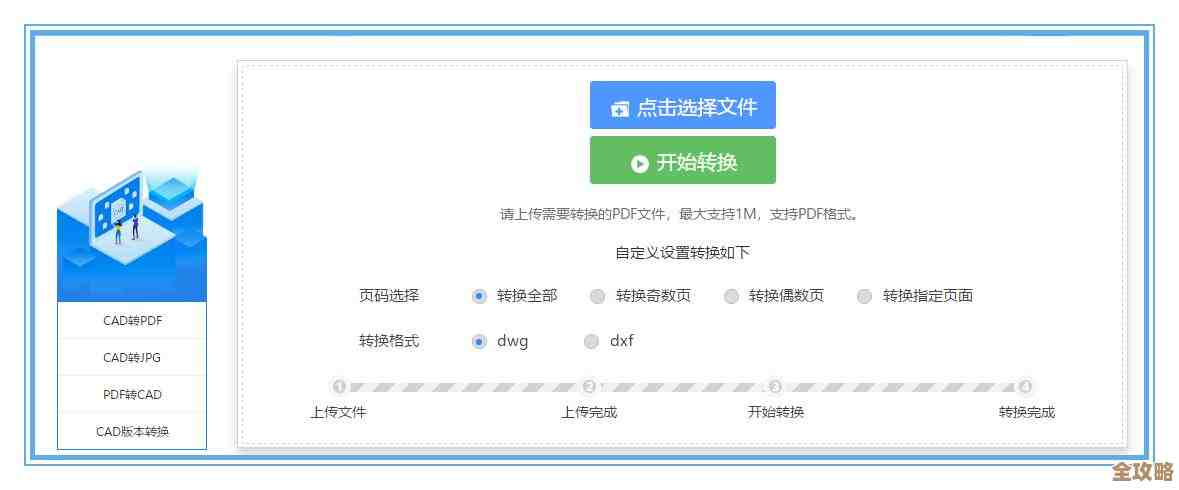Pick the 转换偶数页 radio option

731,296
